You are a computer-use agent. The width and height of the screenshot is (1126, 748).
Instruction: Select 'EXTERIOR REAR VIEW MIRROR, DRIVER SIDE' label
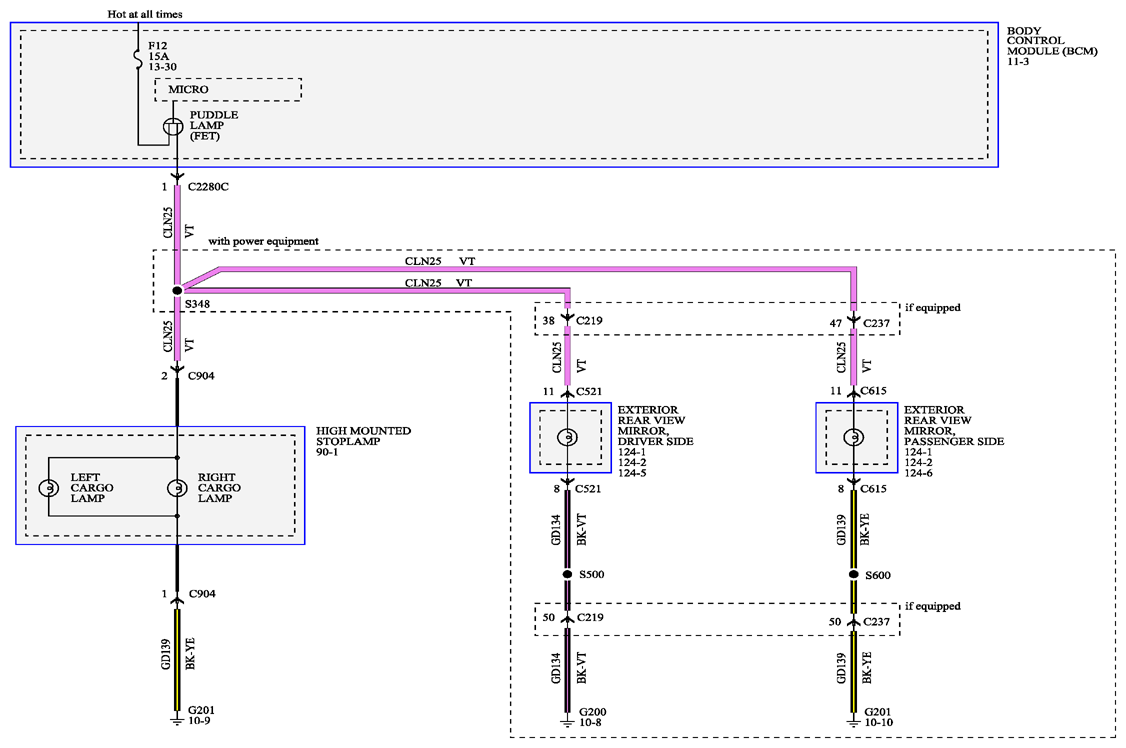coord(656,426)
